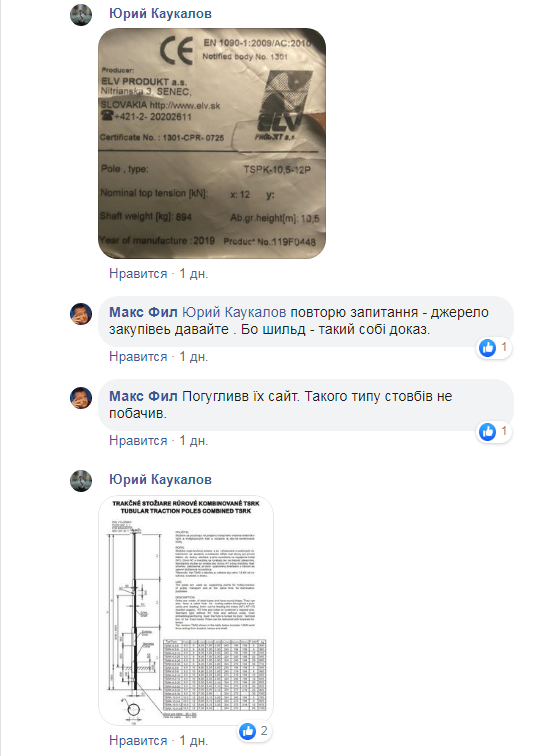Open the timestamp under traction poles comment

click(x=193, y=740)
